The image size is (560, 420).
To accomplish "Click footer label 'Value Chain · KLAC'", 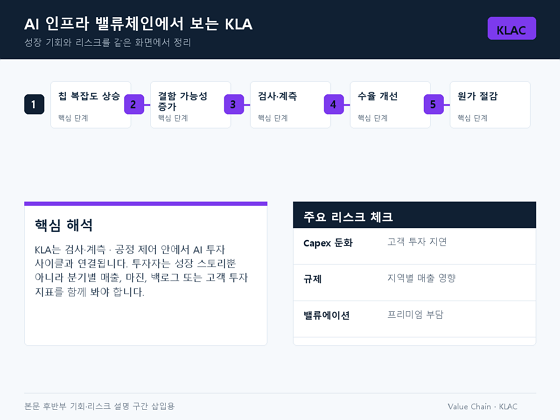I will (x=482, y=406).
